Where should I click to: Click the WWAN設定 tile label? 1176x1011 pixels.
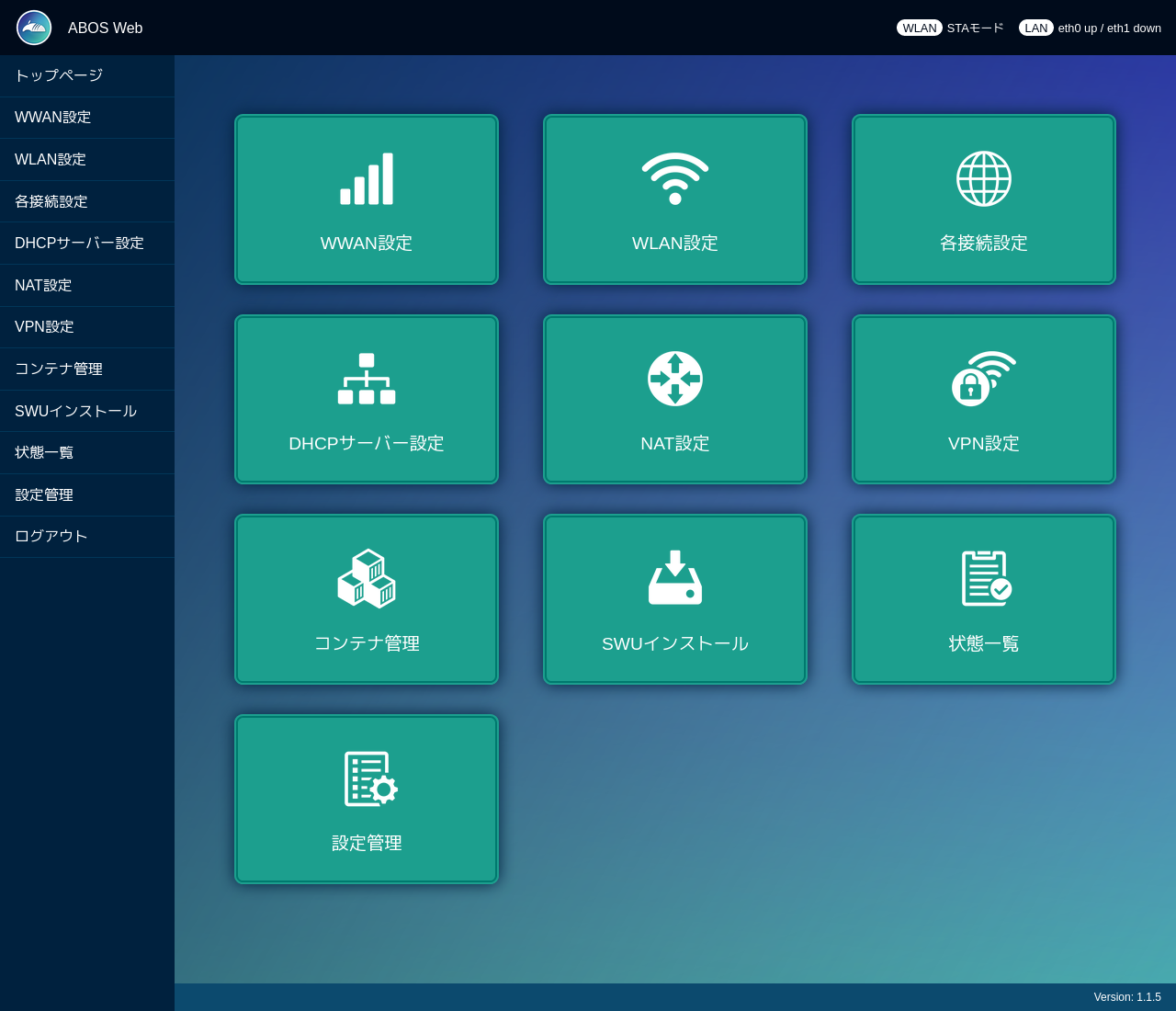[367, 244]
